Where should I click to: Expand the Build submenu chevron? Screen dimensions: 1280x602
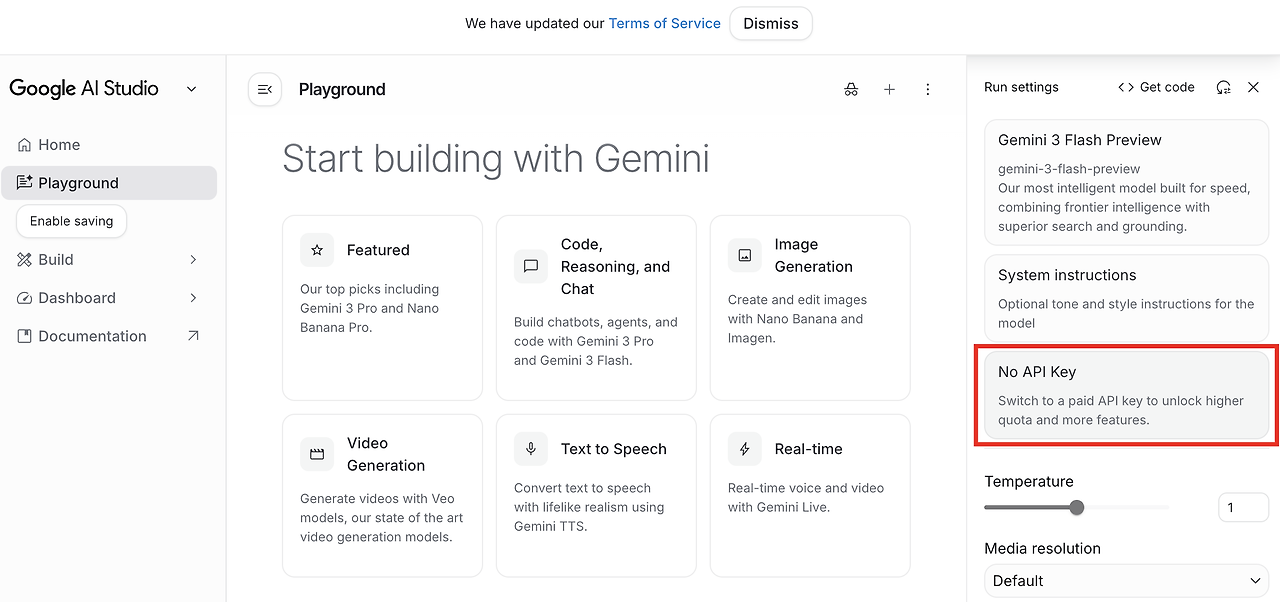pyautogui.click(x=193, y=260)
